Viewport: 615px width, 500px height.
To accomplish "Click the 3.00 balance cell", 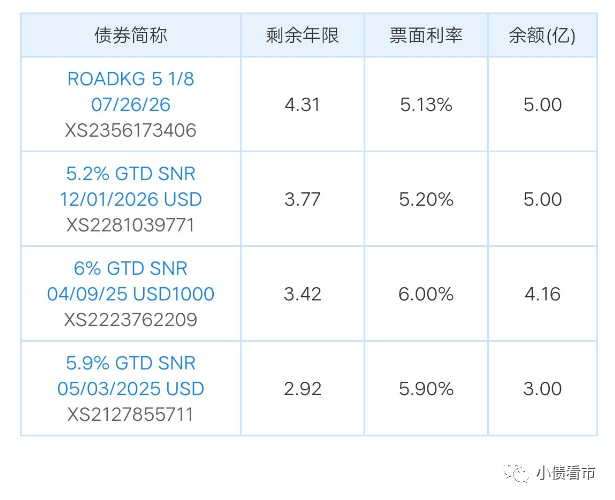I will pyautogui.click(x=542, y=388).
